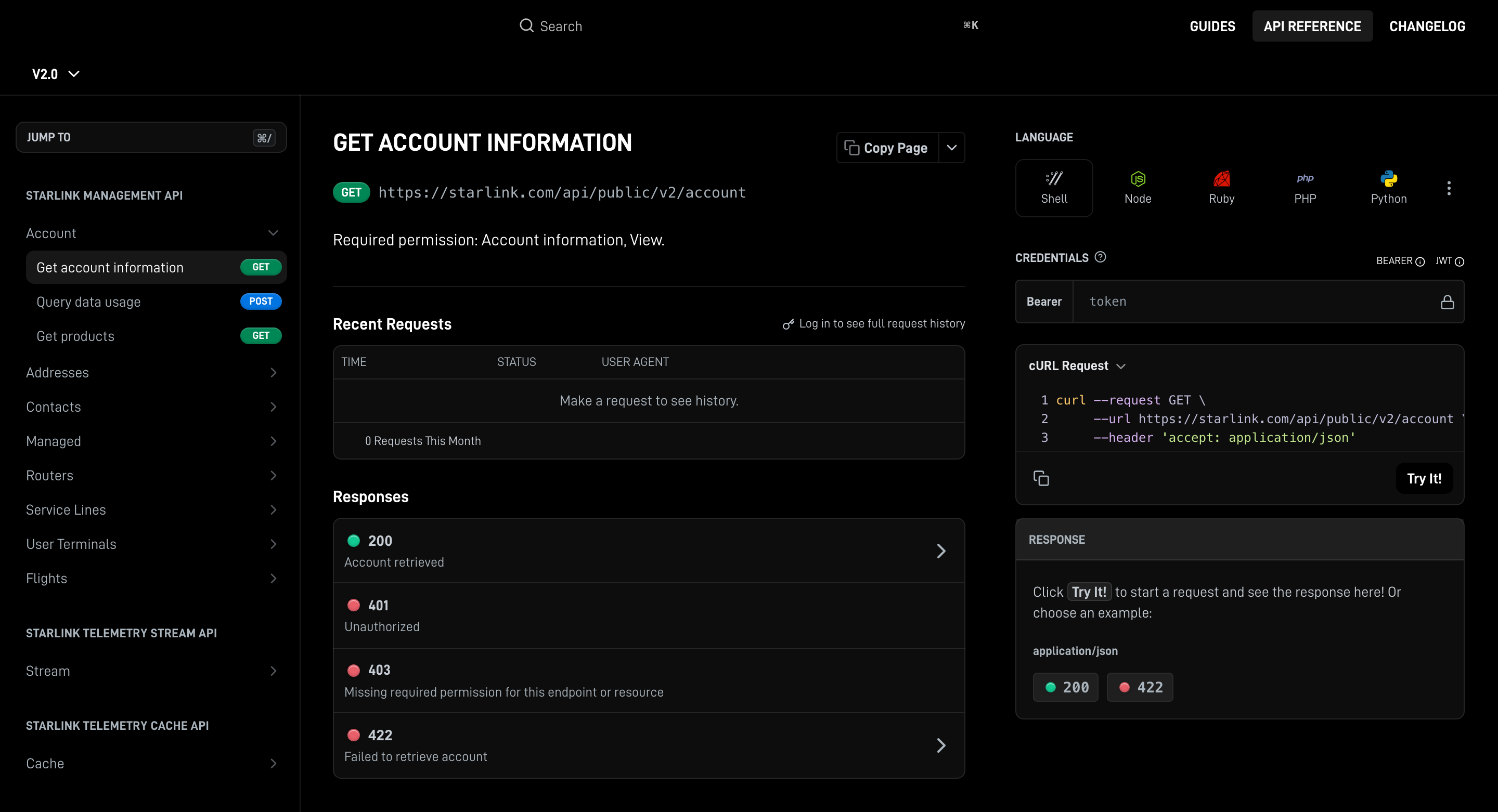Image resolution: width=1498 pixels, height=812 pixels.
Task: Click the search magnifier icon
Action: pos(526,25)
